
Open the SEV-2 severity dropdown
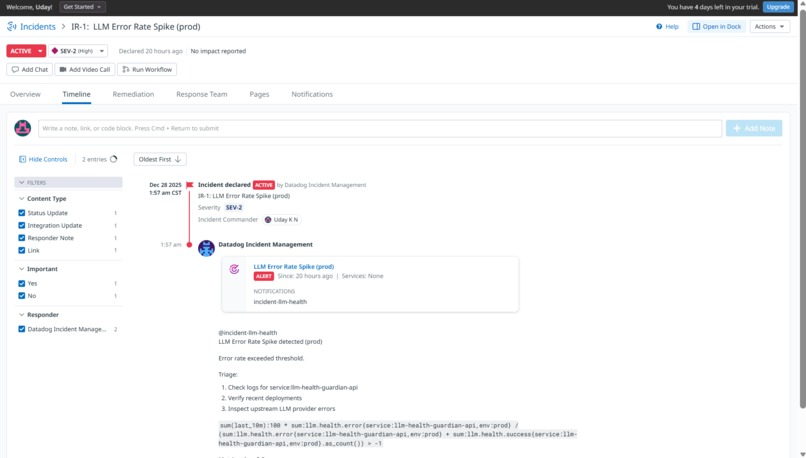coord(78,51)
